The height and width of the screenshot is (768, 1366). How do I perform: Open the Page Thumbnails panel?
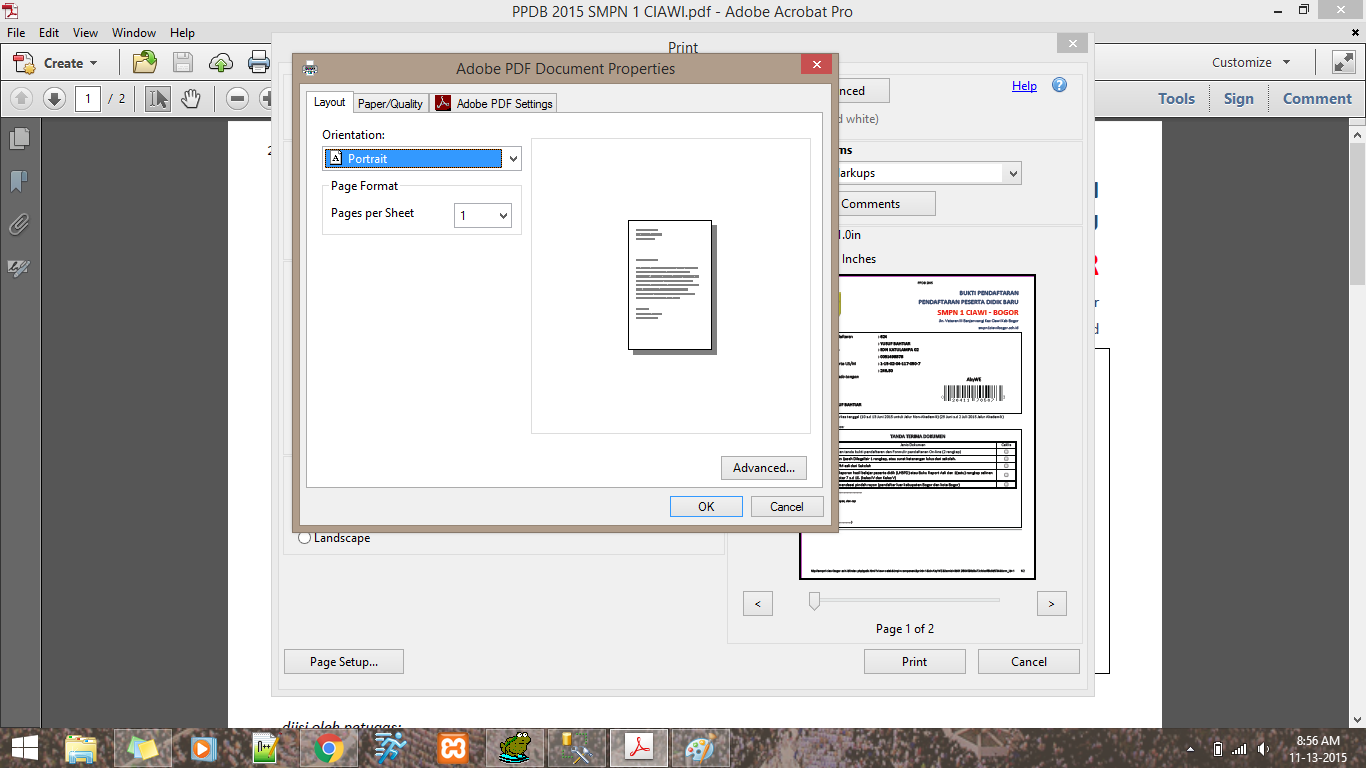pyautogui.click(x=18, y=139)
